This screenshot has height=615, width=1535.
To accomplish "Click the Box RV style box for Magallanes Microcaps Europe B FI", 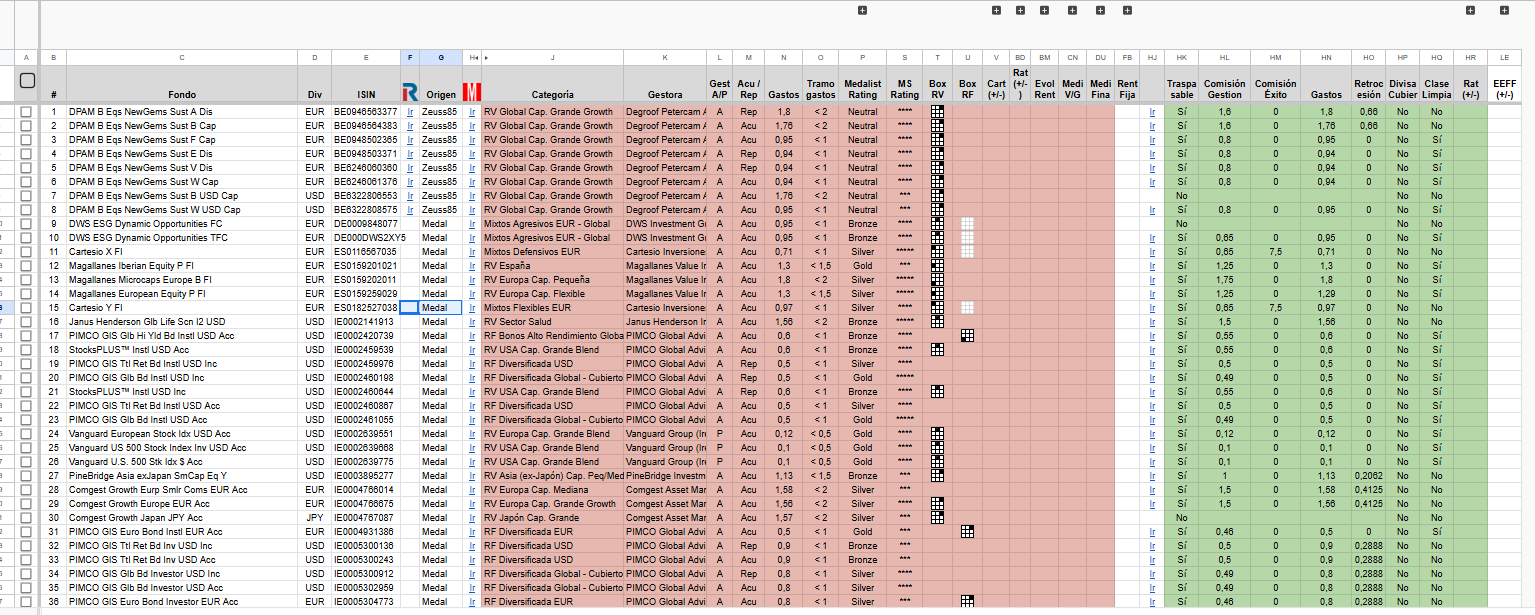I will coord(937,280).
